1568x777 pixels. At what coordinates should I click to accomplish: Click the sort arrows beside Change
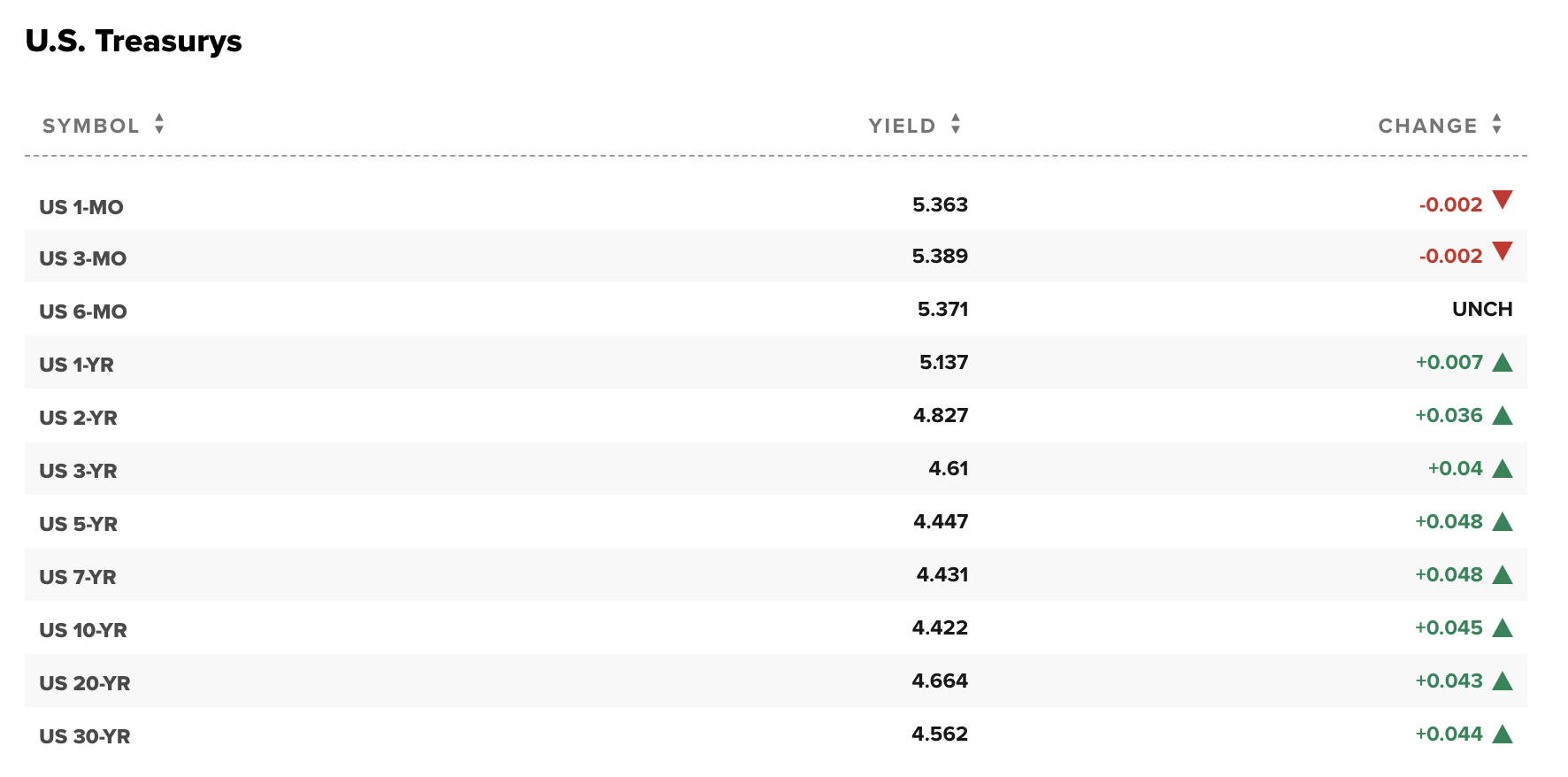click(1496, 124)
